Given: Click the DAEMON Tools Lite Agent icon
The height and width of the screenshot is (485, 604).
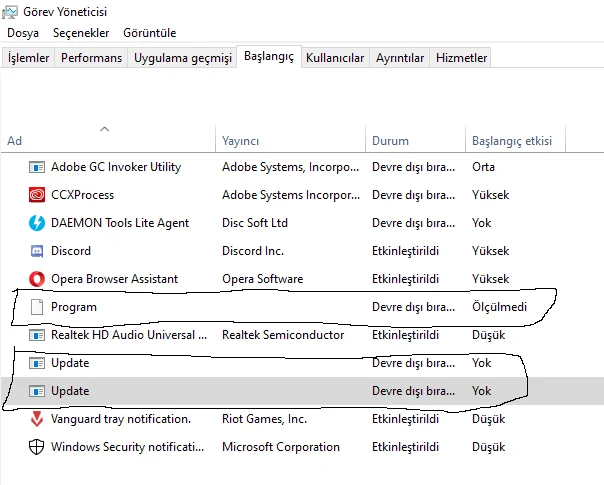Looking at the screenshot, I should click(x=37, y=223).
